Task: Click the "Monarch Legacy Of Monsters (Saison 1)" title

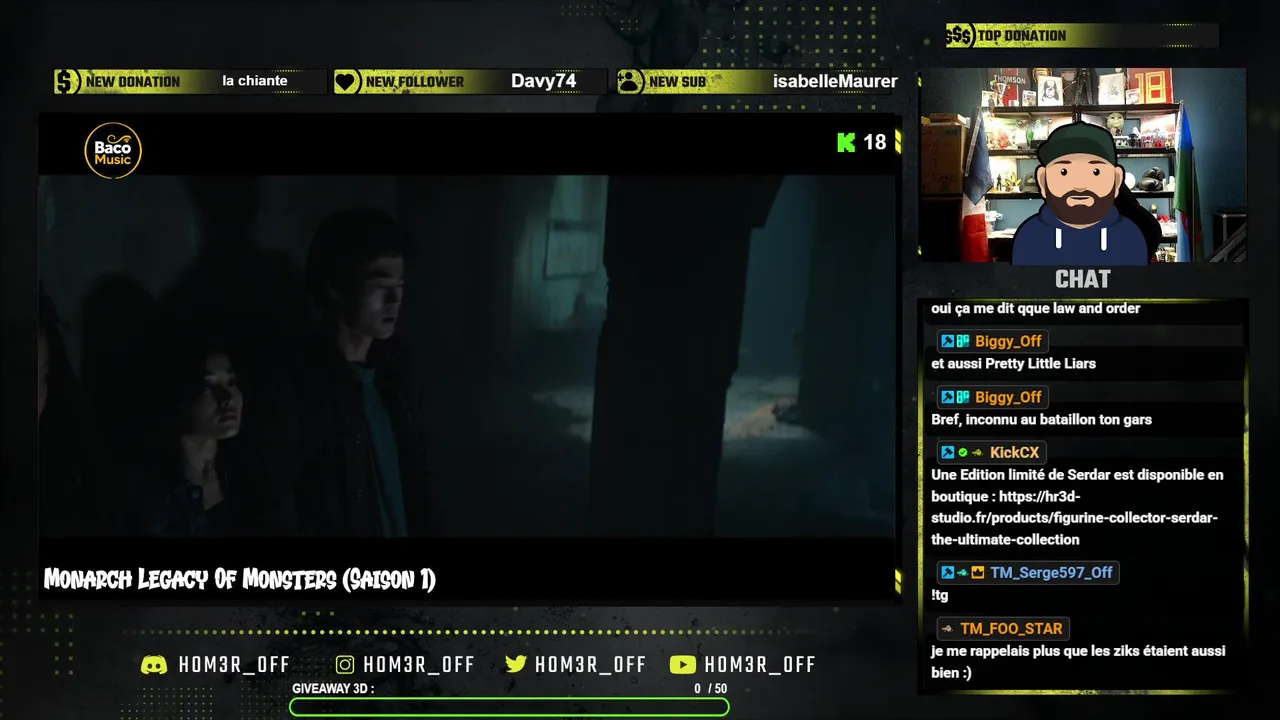Action: click(x=240, y=579)
